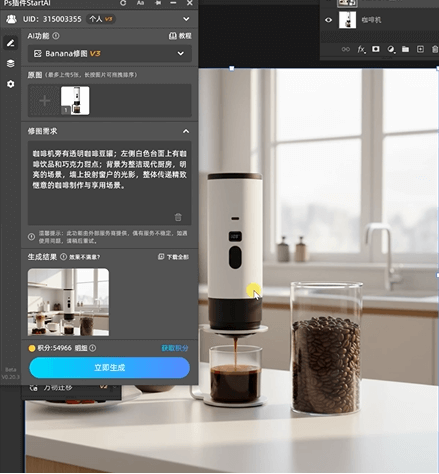Select the 咖啡机 layer name

click(371, 20)
